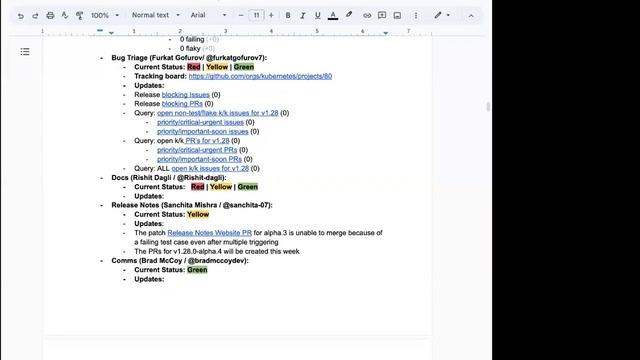Open the Release Notes Website PR link
Screen dimensions: 640x360
(209, 233)
